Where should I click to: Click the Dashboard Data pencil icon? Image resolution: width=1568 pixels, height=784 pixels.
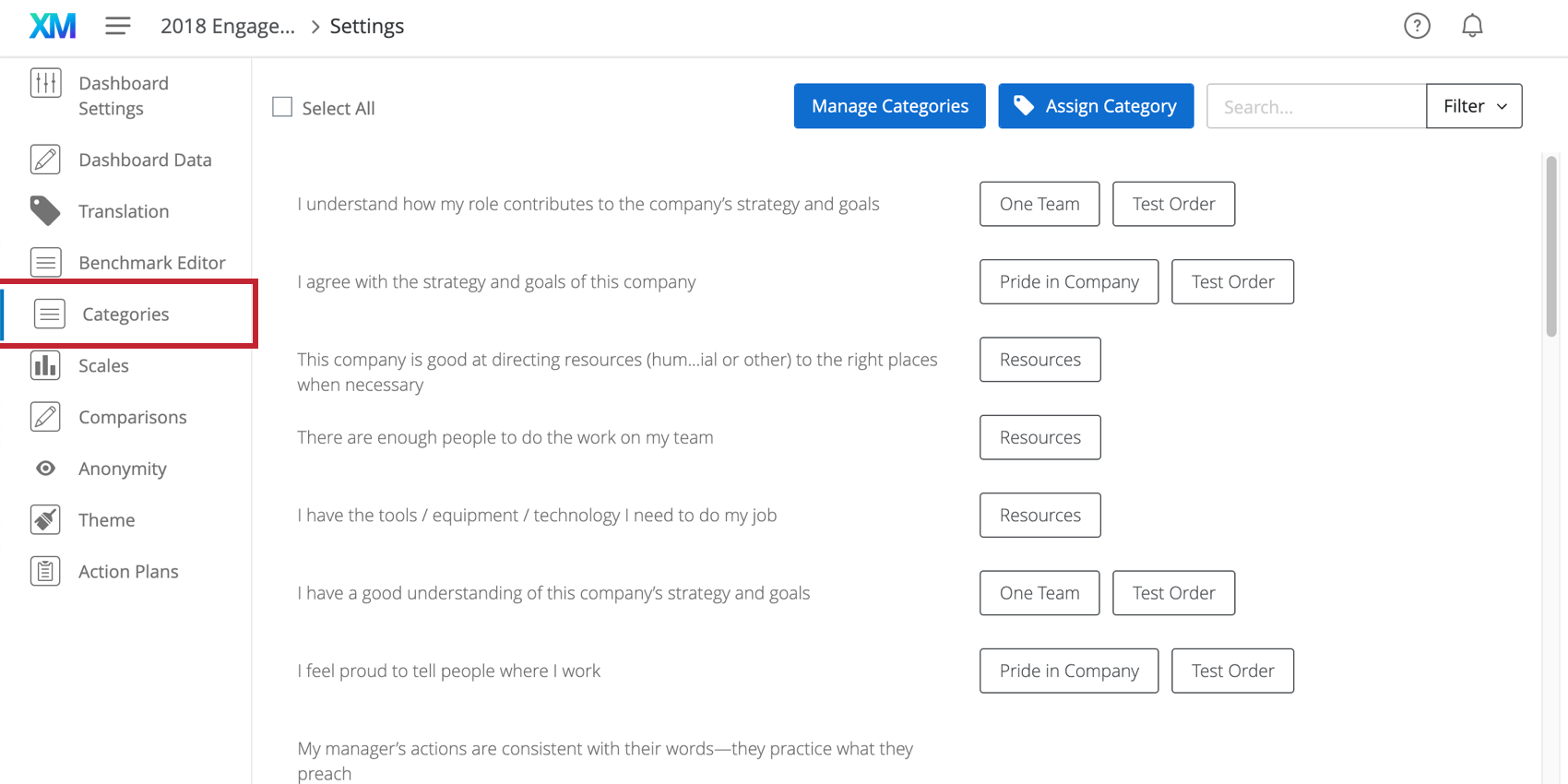pos(45,160)
